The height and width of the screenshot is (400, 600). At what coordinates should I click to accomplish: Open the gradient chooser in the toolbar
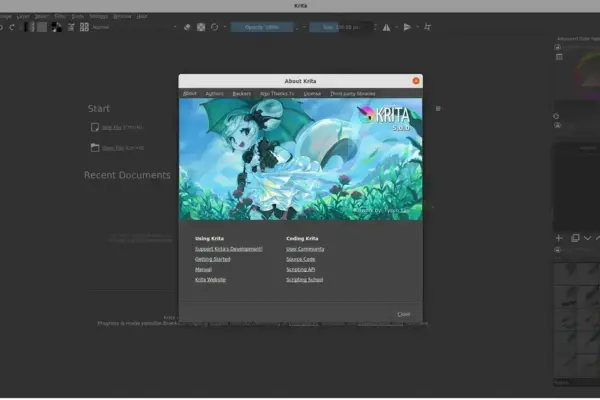point(29,27)
